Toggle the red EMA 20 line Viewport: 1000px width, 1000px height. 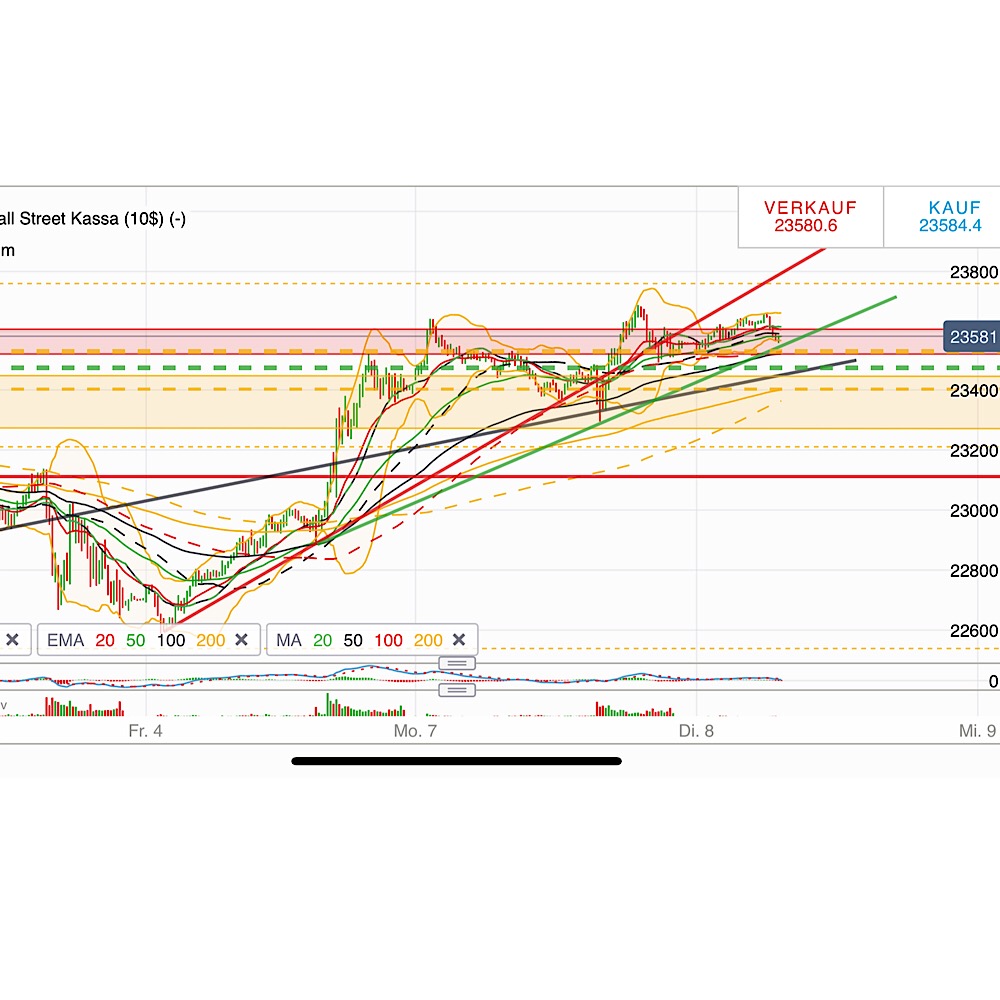(x=104, y=640)
